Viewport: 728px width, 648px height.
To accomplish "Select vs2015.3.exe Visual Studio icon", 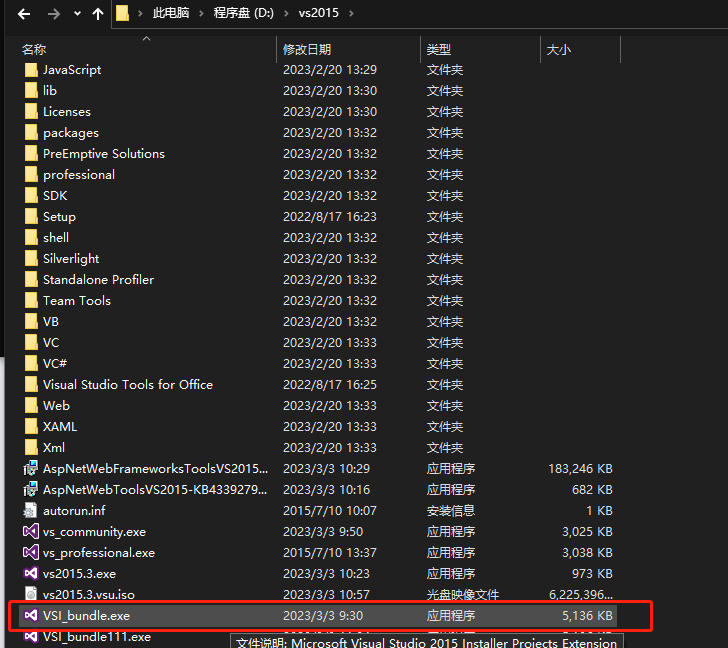I will 31,574.
